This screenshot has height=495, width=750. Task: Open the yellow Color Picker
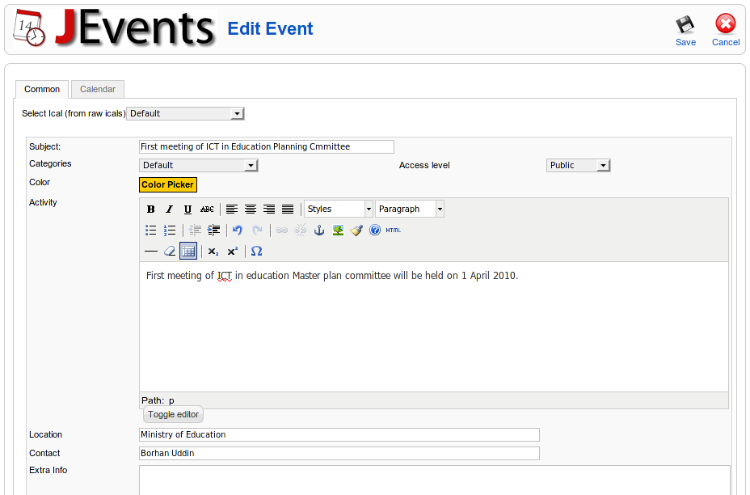coord(167,185)
